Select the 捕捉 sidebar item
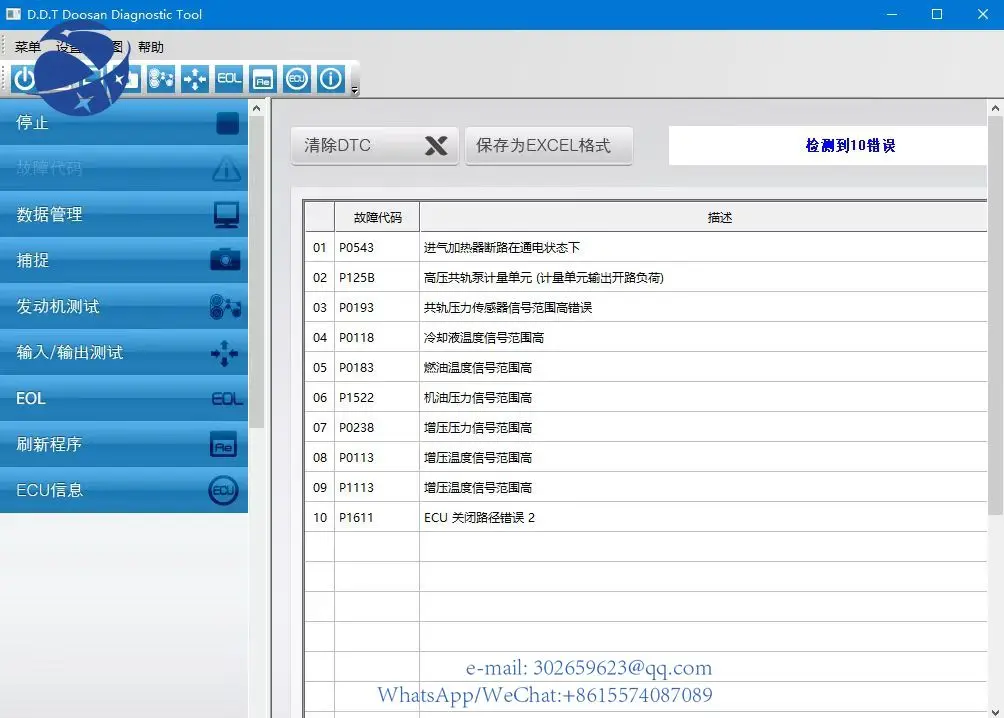The image size is (1004, 718). coord(124,261)
